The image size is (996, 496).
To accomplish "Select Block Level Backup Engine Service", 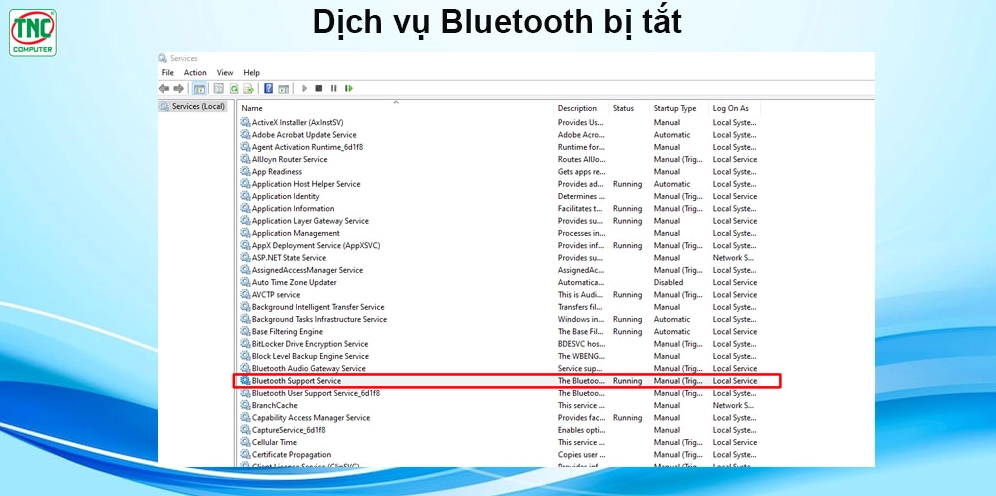I will pyautogui.click(x=310, y=356).
